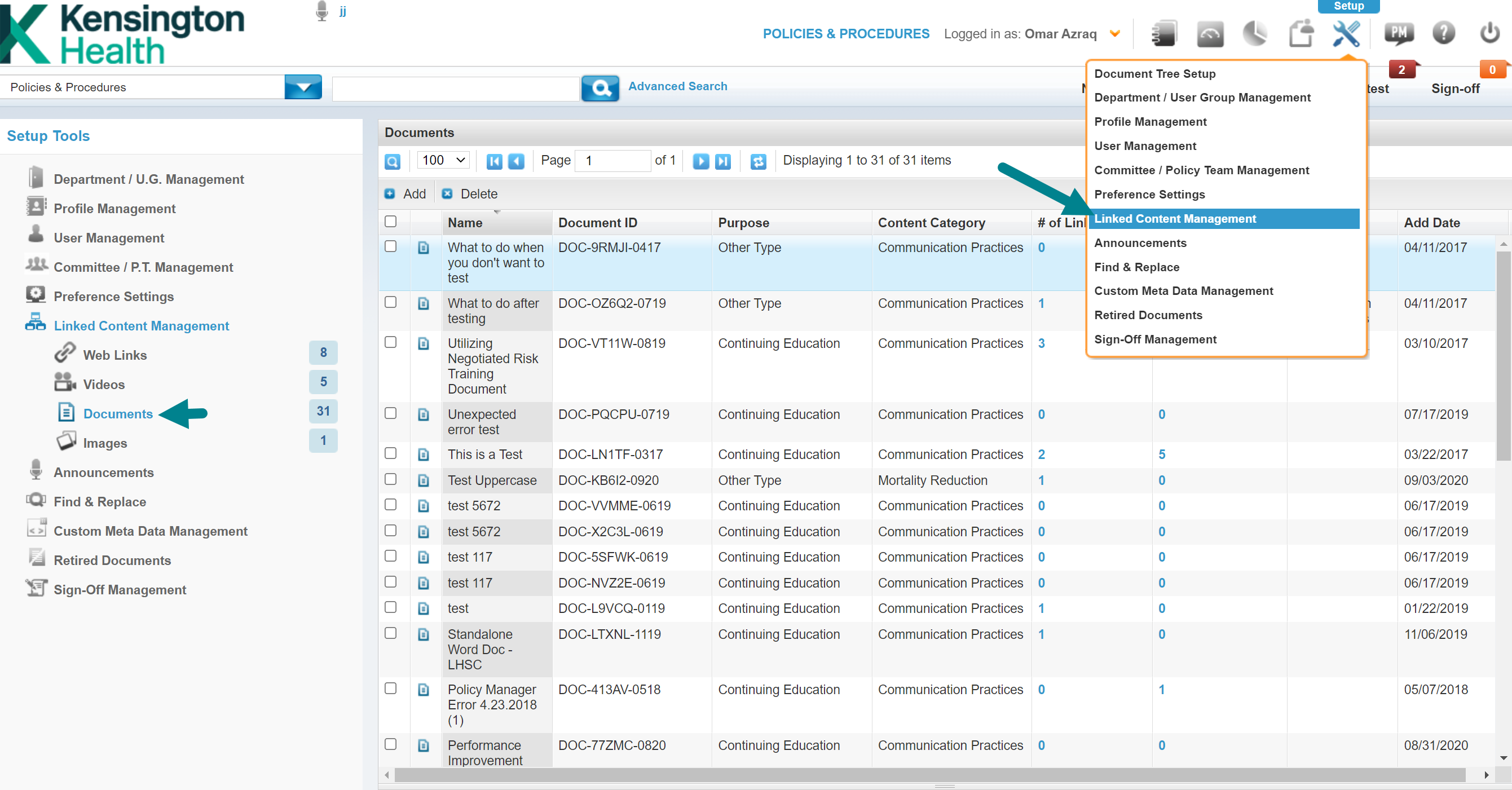The height and width of the screenshot is (790, 1512).
Task: Click the search text input field
Action: click(x=456, y=88)
